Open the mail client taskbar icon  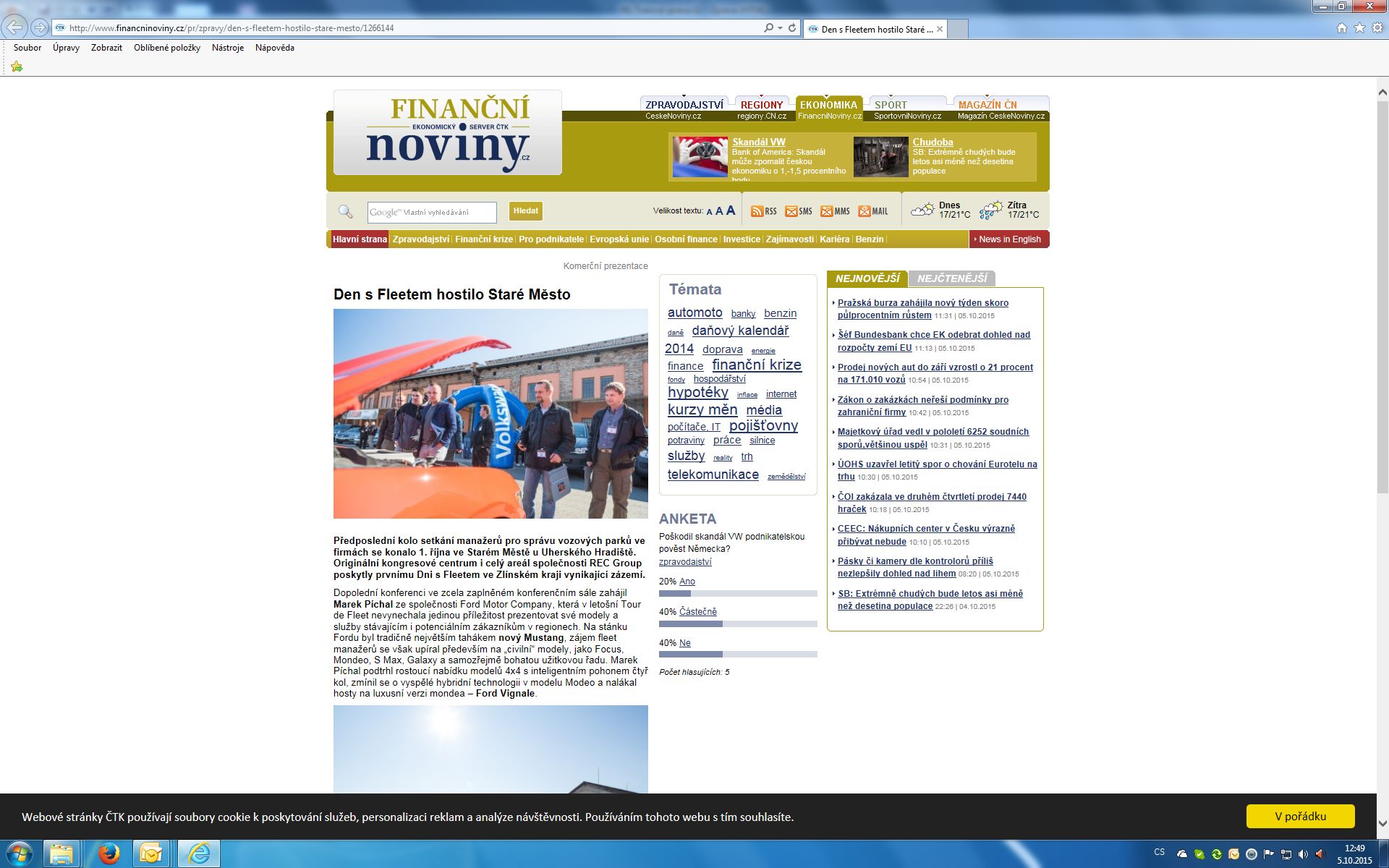[x=151, y=854]
